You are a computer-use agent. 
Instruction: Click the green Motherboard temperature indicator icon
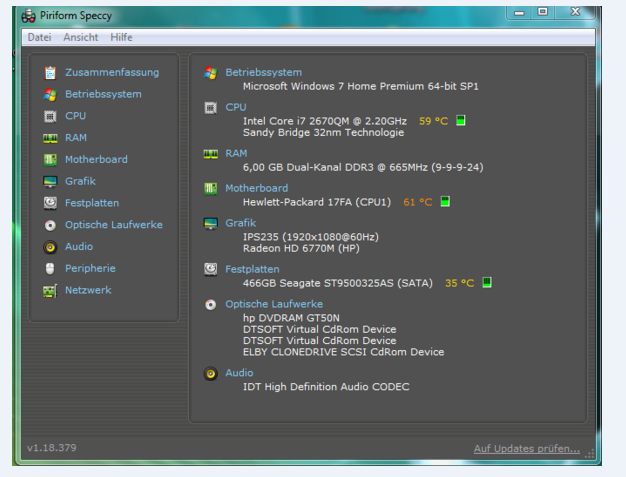click(445, 202)
